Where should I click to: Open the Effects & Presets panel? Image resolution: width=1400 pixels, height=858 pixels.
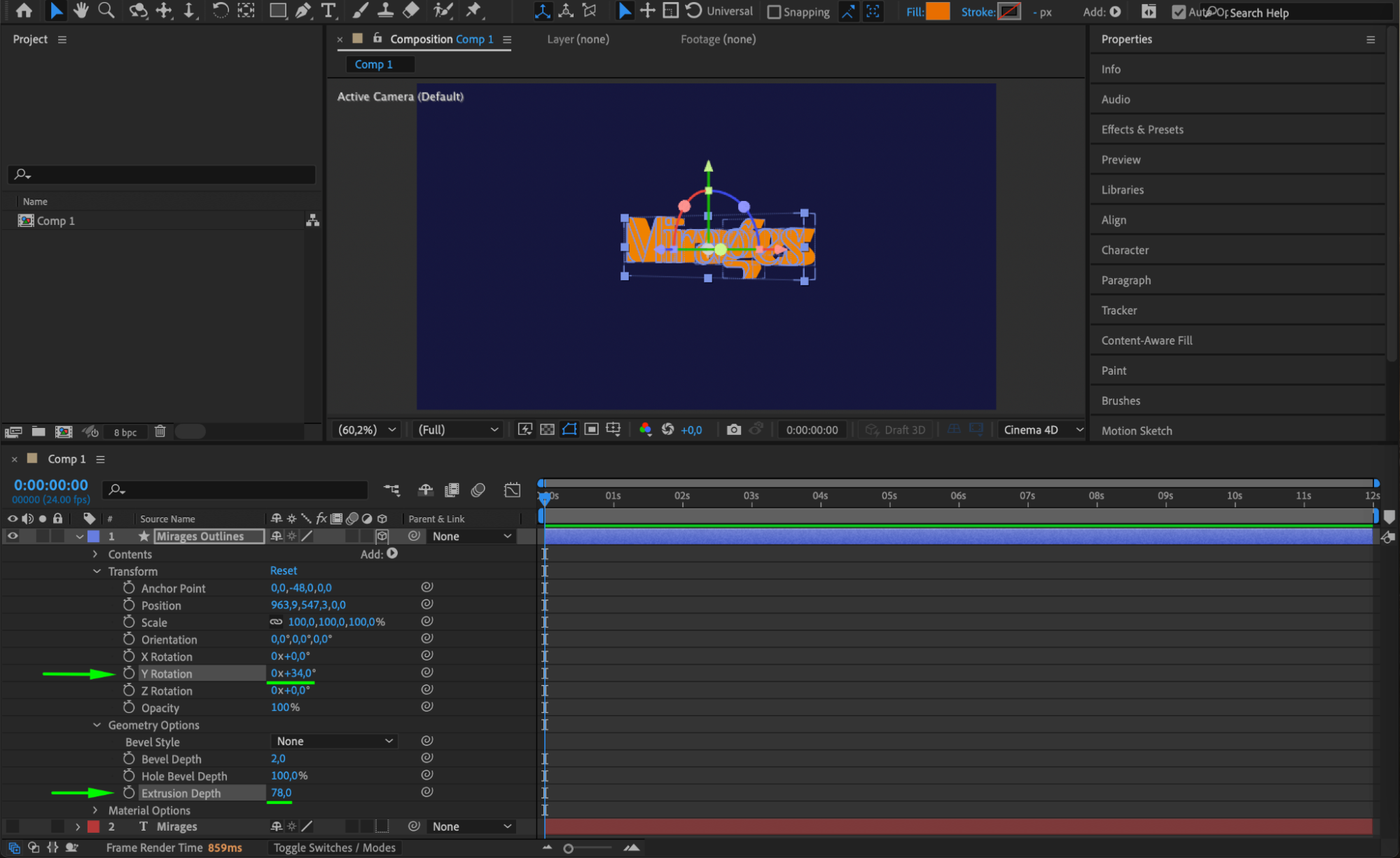[x=1142, y=130]
